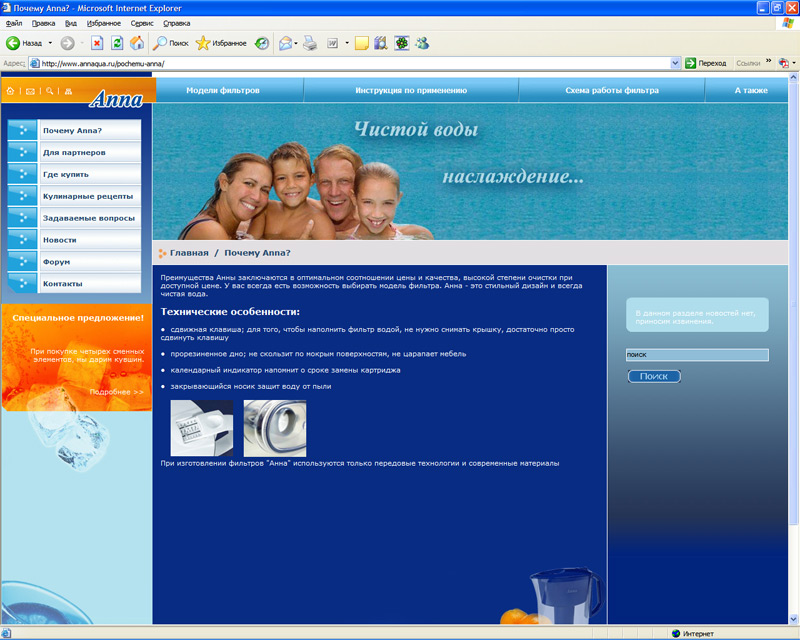800x640 pixels.
Task: Expand the Ссылки links toolbar chevron
Action: pyautogui.click(x=768, y=61)
